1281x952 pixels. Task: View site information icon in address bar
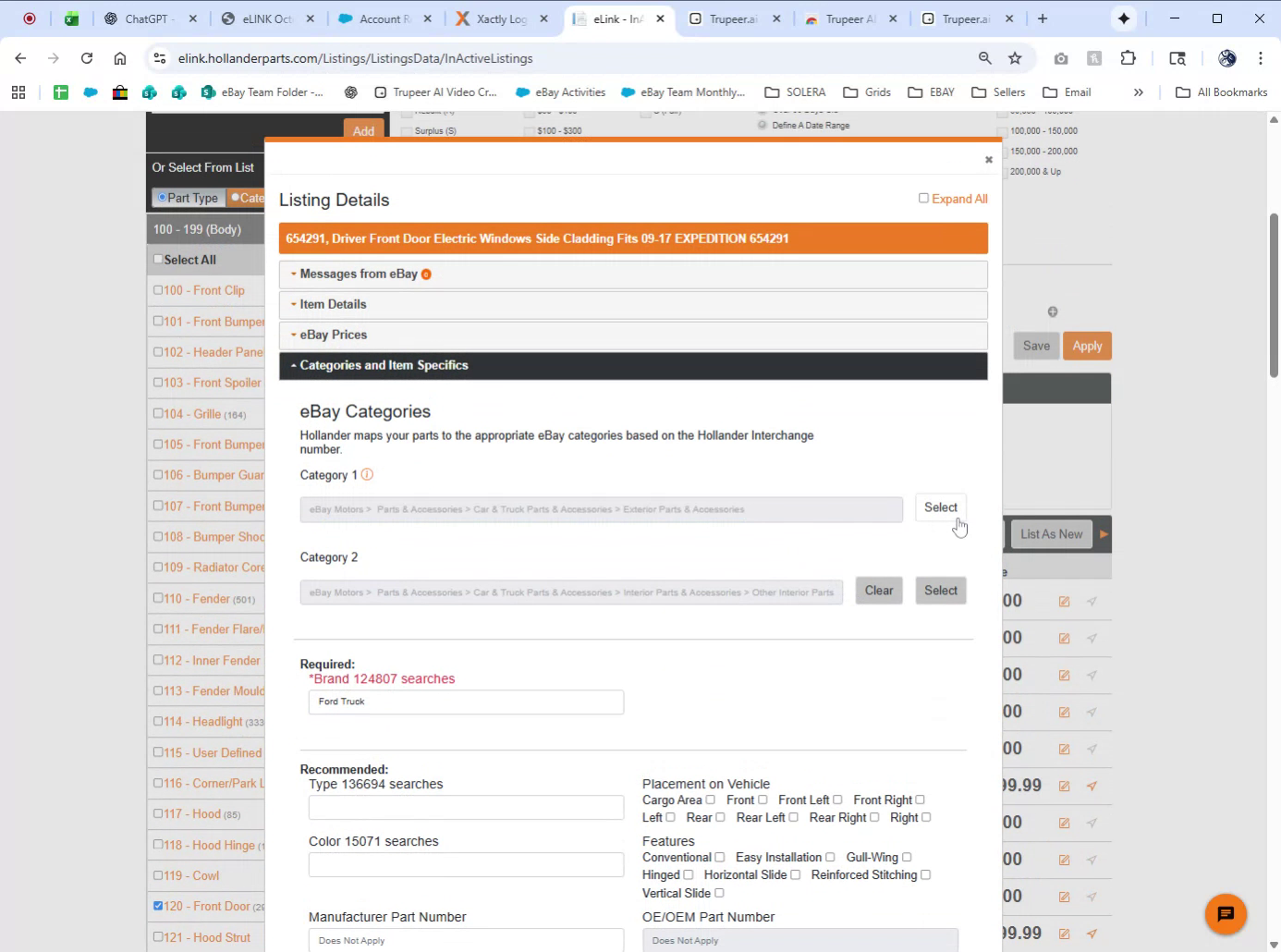[160, 58]
